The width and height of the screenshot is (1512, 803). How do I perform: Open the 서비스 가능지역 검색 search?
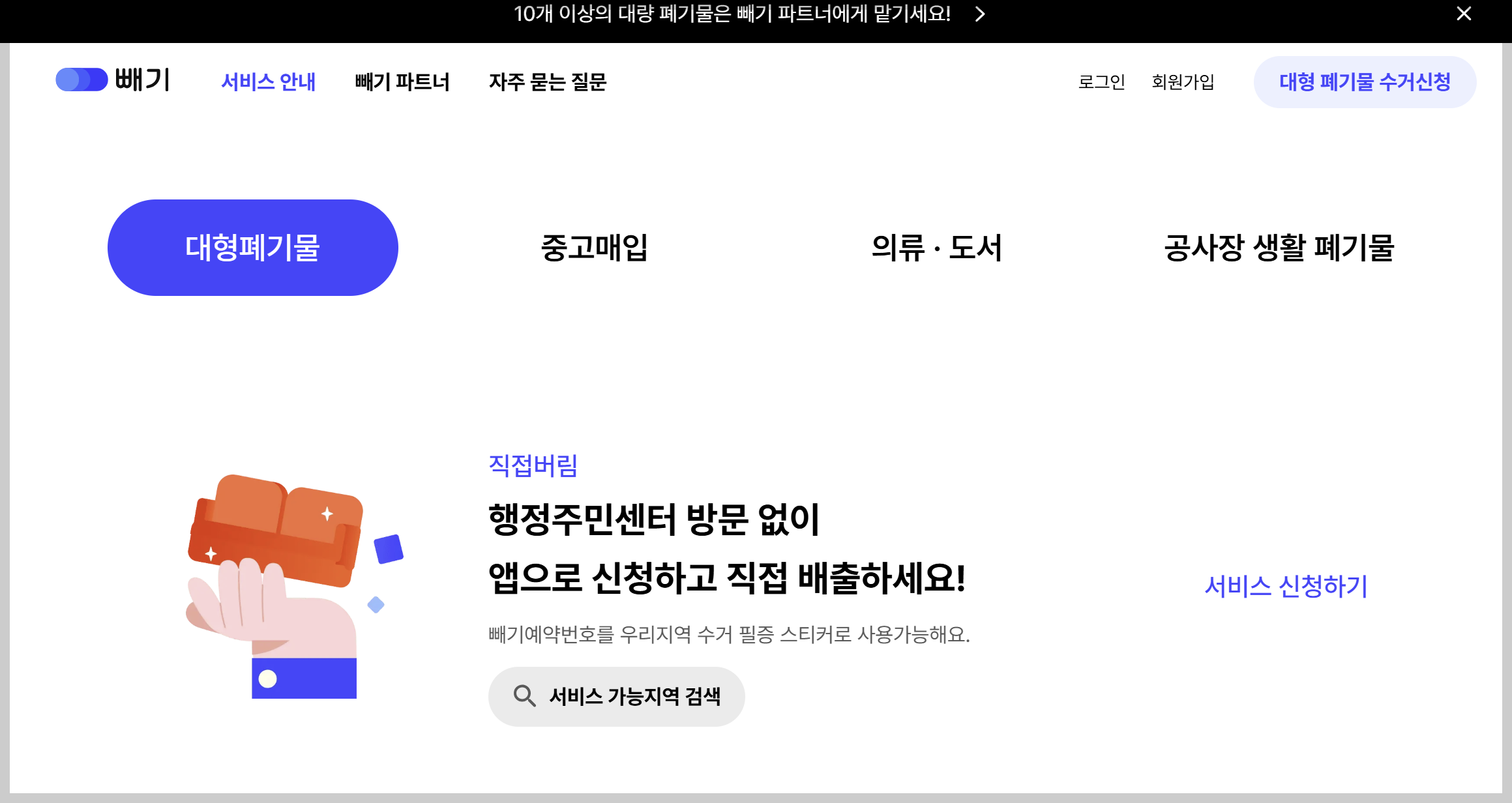pyautogui.click(x=616, y=695)
